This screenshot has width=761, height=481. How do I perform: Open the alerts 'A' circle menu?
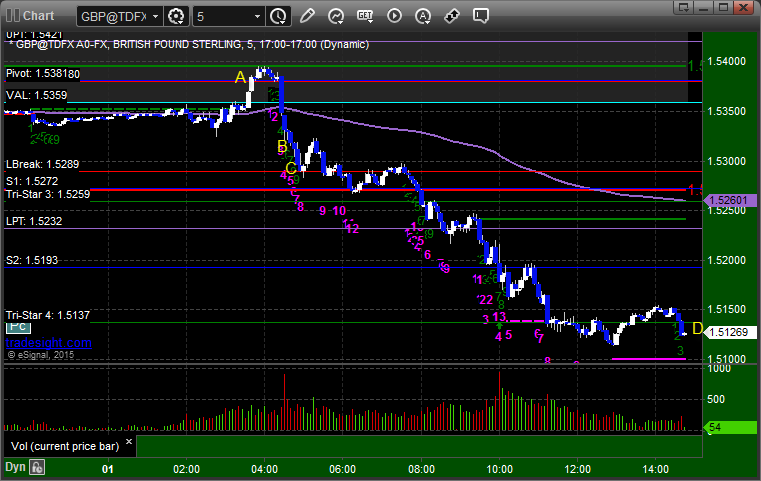coord(423,16)
